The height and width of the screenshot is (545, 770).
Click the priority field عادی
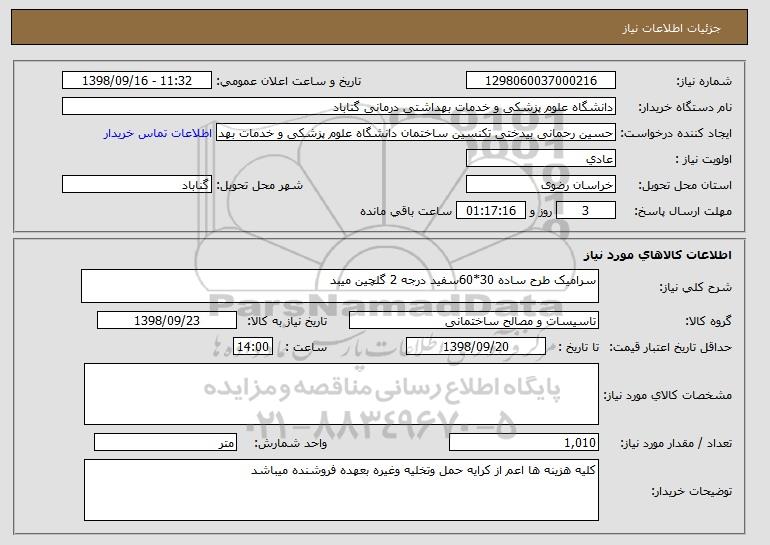541,159
